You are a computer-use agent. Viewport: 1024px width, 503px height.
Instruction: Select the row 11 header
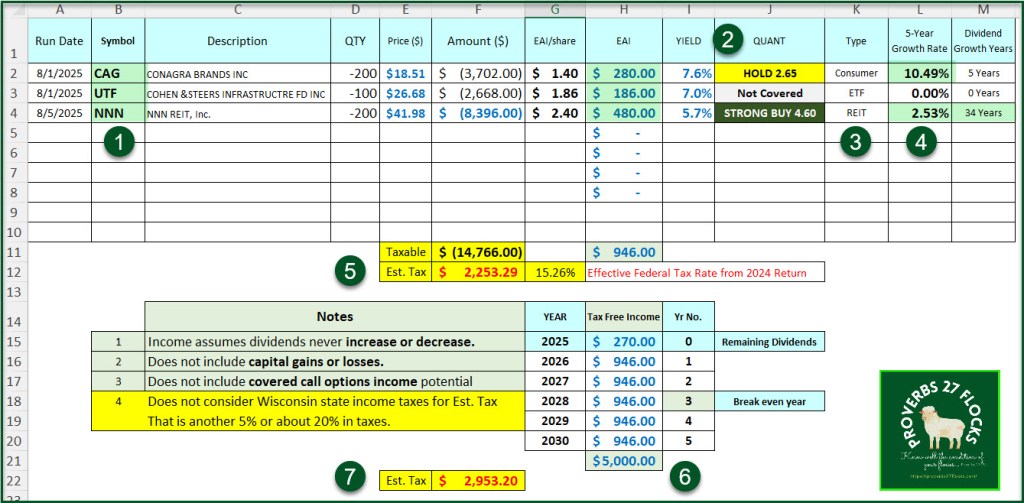[13, 253]
